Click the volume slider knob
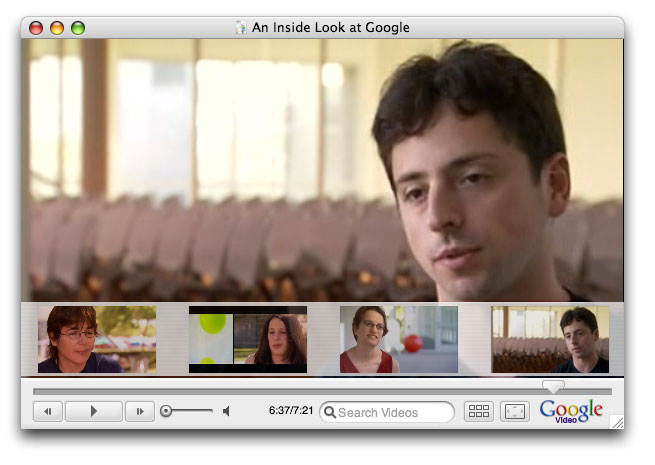Image resolution: width=655 pixels, height=465 pixels. [x=166, y=411]
